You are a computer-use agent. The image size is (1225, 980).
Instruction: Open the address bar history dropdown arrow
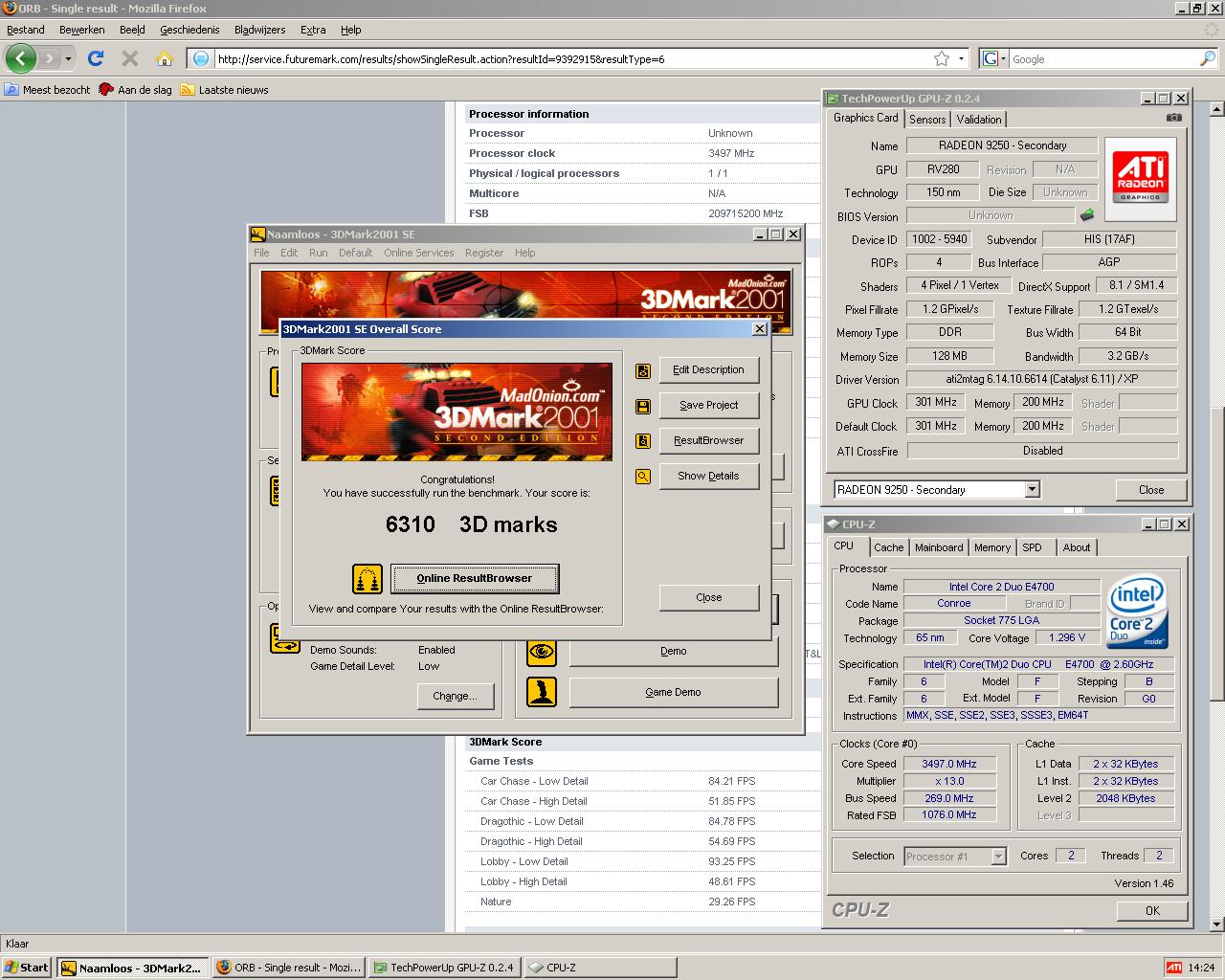[962, 58]
